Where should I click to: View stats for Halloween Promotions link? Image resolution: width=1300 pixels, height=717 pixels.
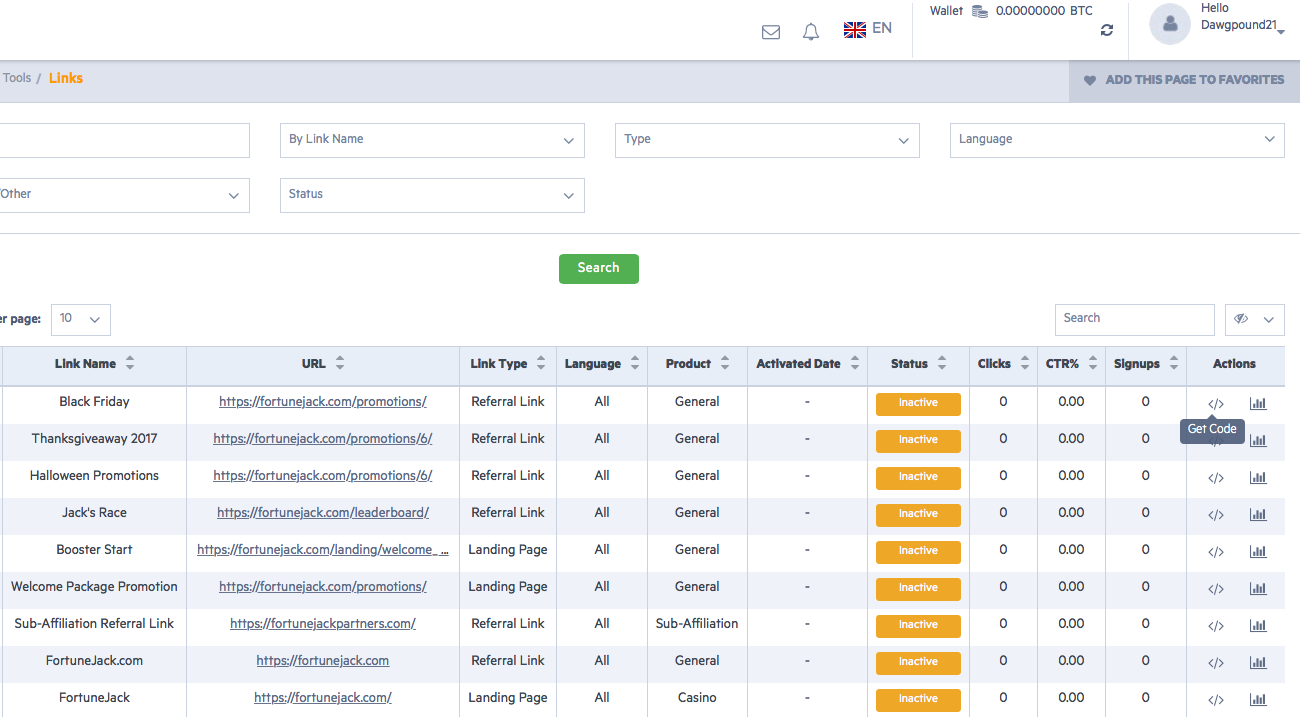click(x=1258, y=478)
